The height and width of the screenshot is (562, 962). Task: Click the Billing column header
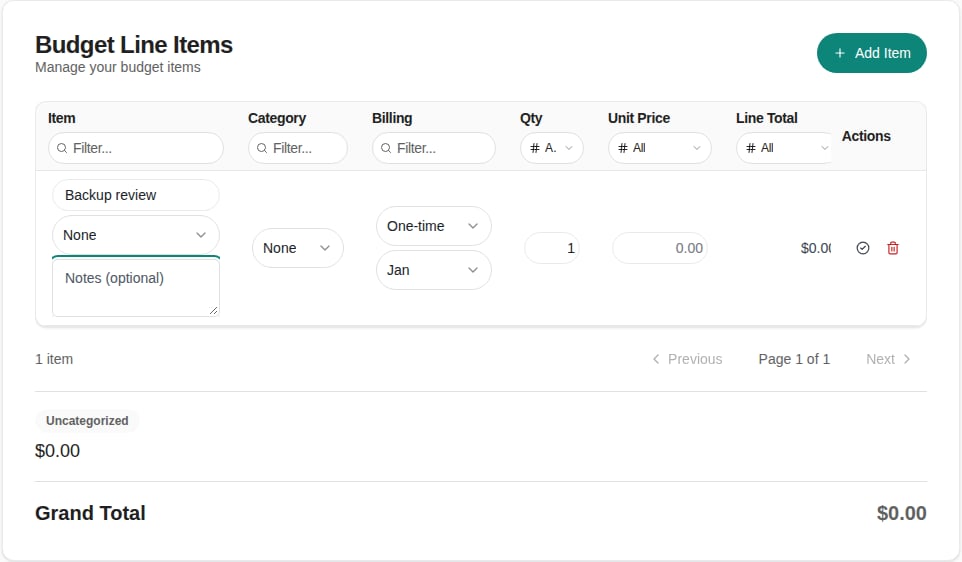click(392, 118)
